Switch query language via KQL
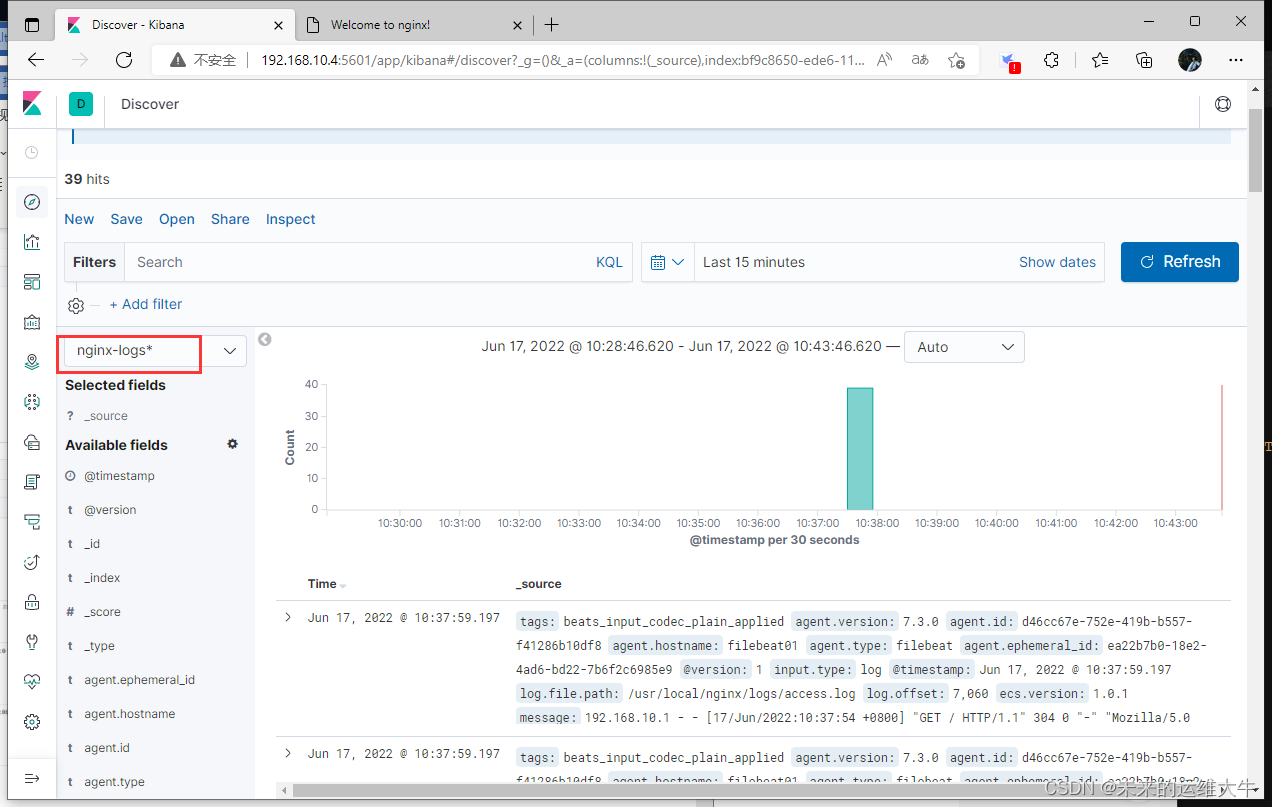Viewport: 1272px width, 807px height. tap(609, 262)
